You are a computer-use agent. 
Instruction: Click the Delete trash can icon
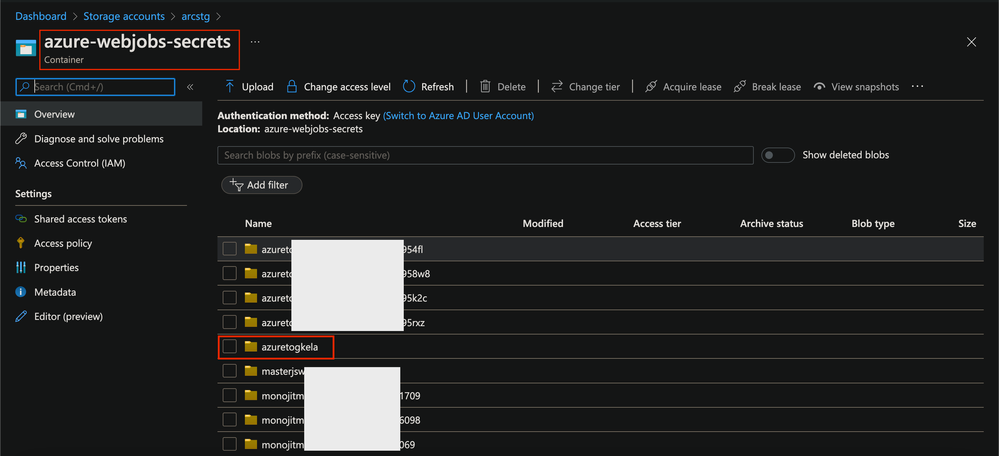pyautogui.click(x=485, y=87)
